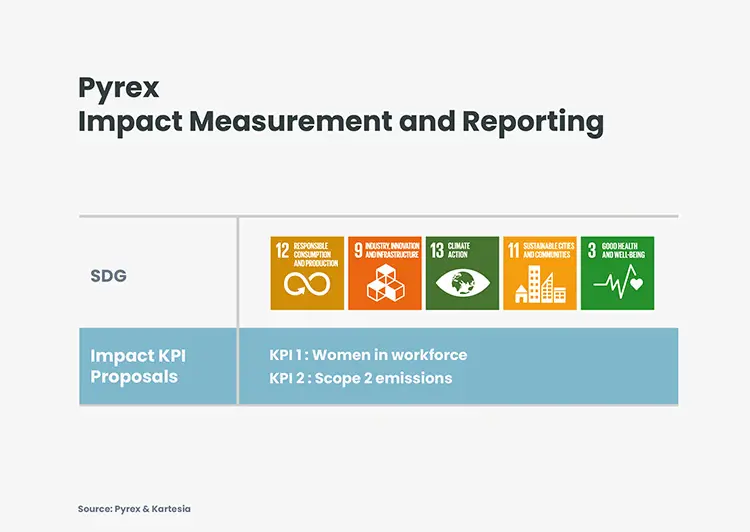
Task: Select the SDG 3 Good Health icon
Action: click(x=618, y=273)
